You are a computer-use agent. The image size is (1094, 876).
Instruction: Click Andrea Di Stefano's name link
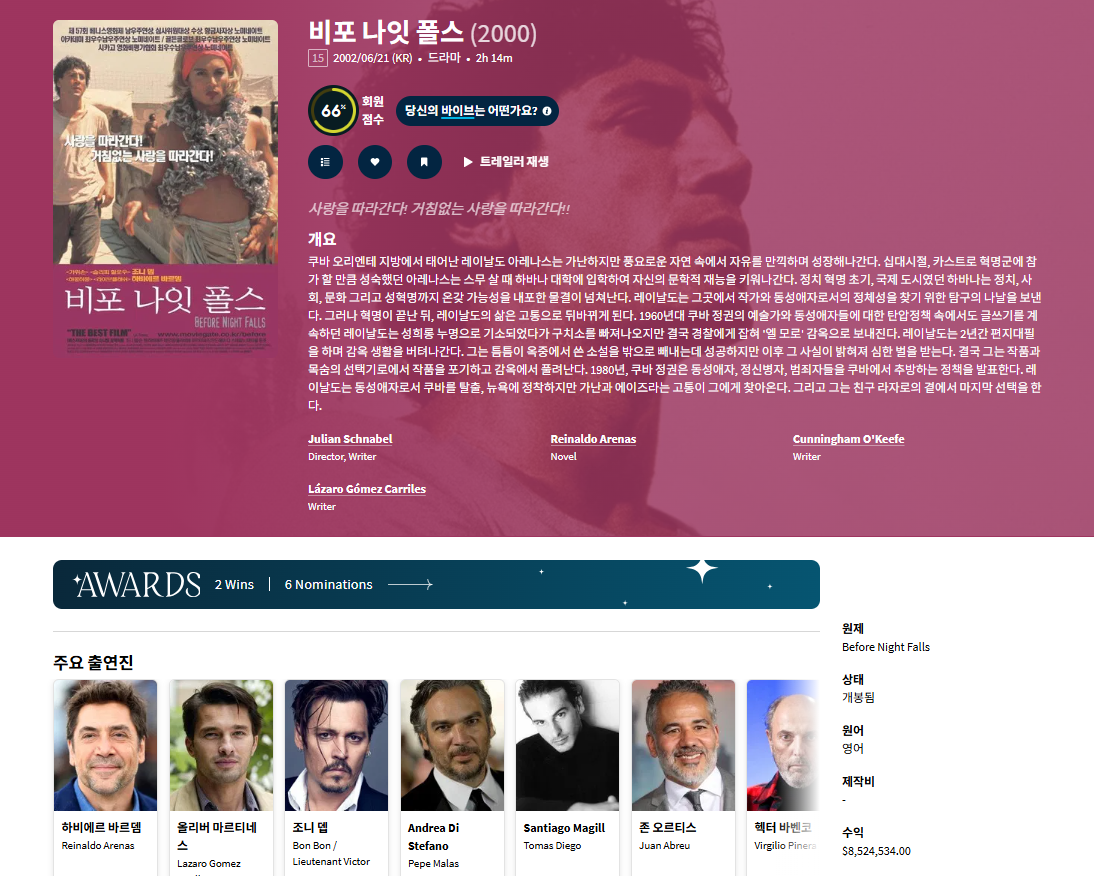coord(433,837)
